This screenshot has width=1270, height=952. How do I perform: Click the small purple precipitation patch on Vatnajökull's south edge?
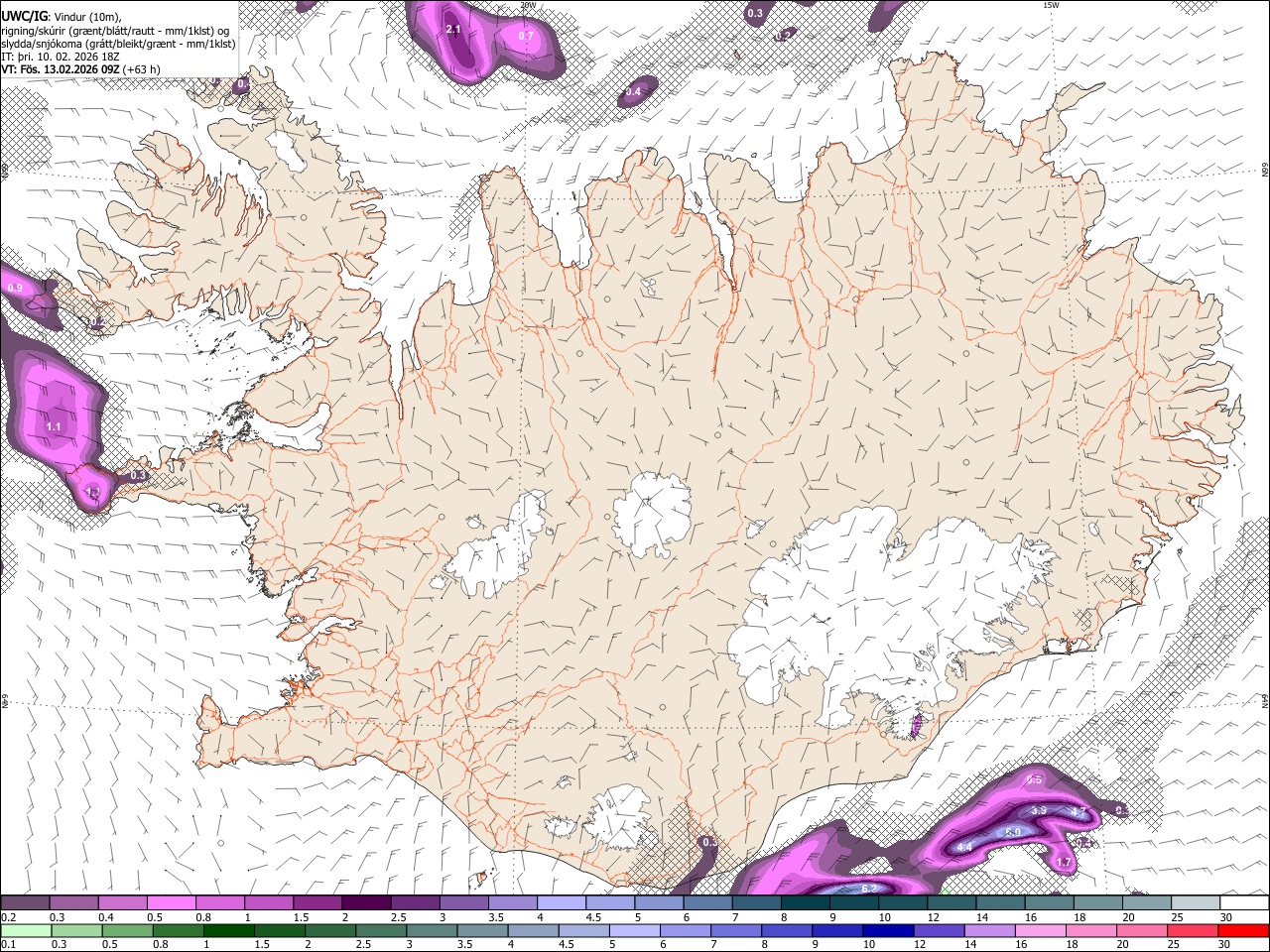[x=917, y=727]
